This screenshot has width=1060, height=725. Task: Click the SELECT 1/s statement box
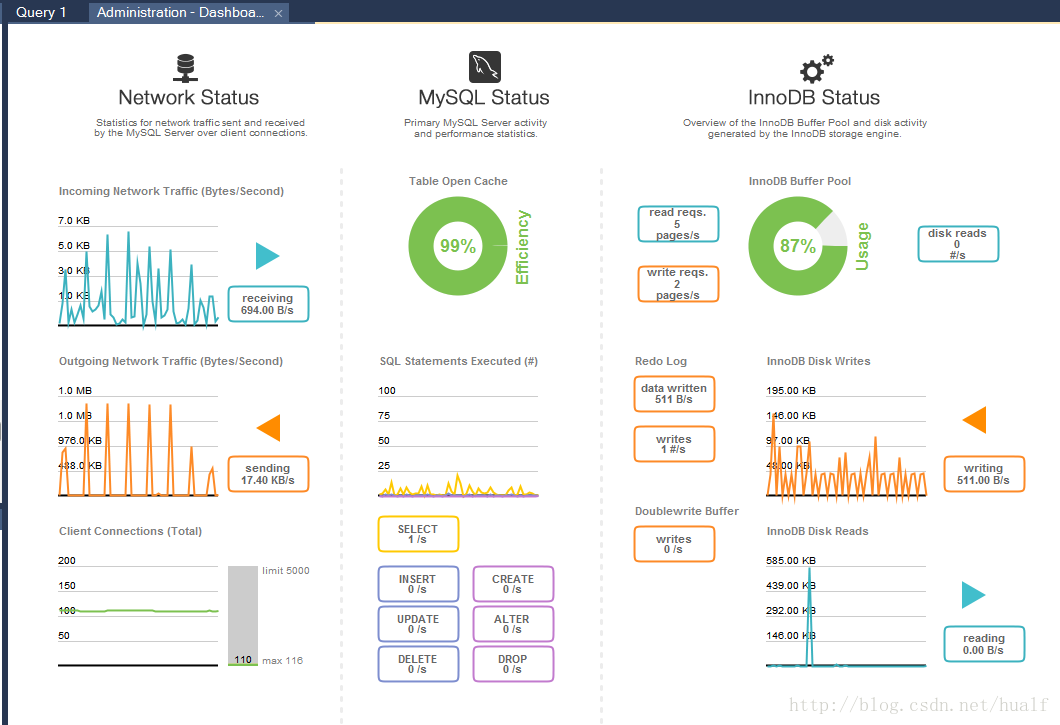(x=418, y=534)
